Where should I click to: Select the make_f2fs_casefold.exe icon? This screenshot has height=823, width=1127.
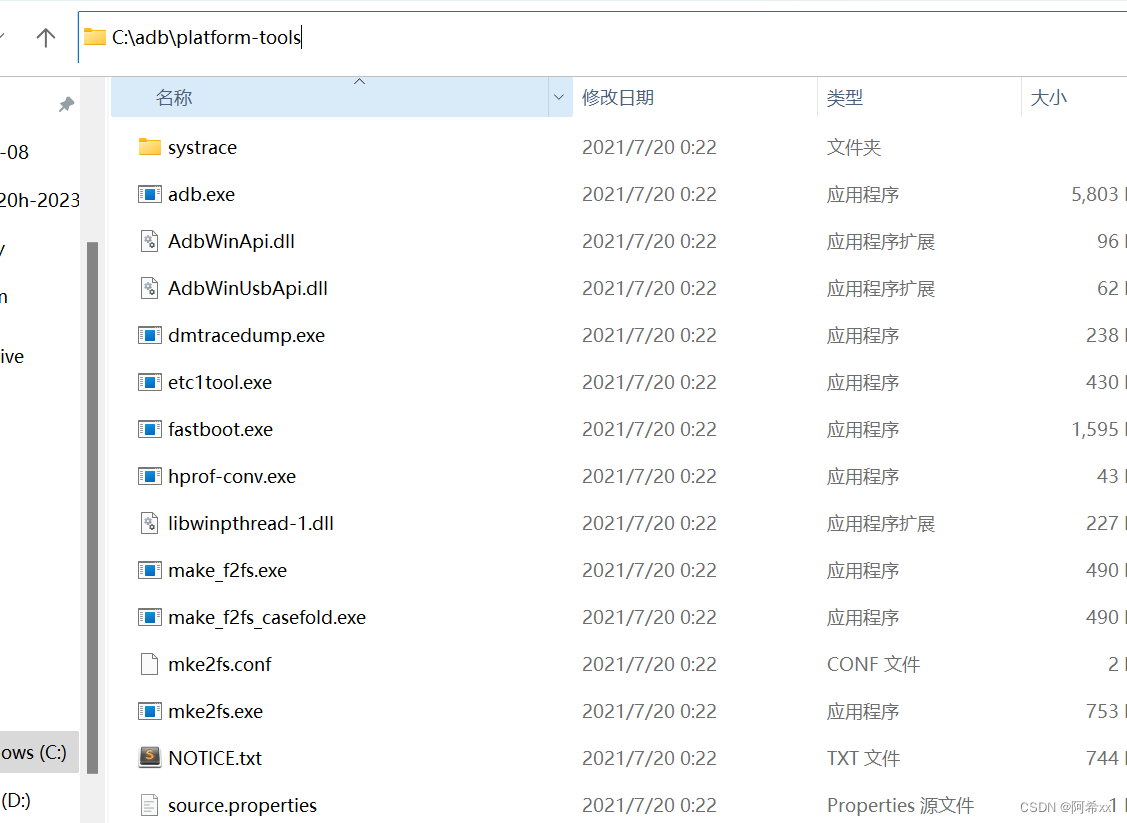(x=150, y=617)
